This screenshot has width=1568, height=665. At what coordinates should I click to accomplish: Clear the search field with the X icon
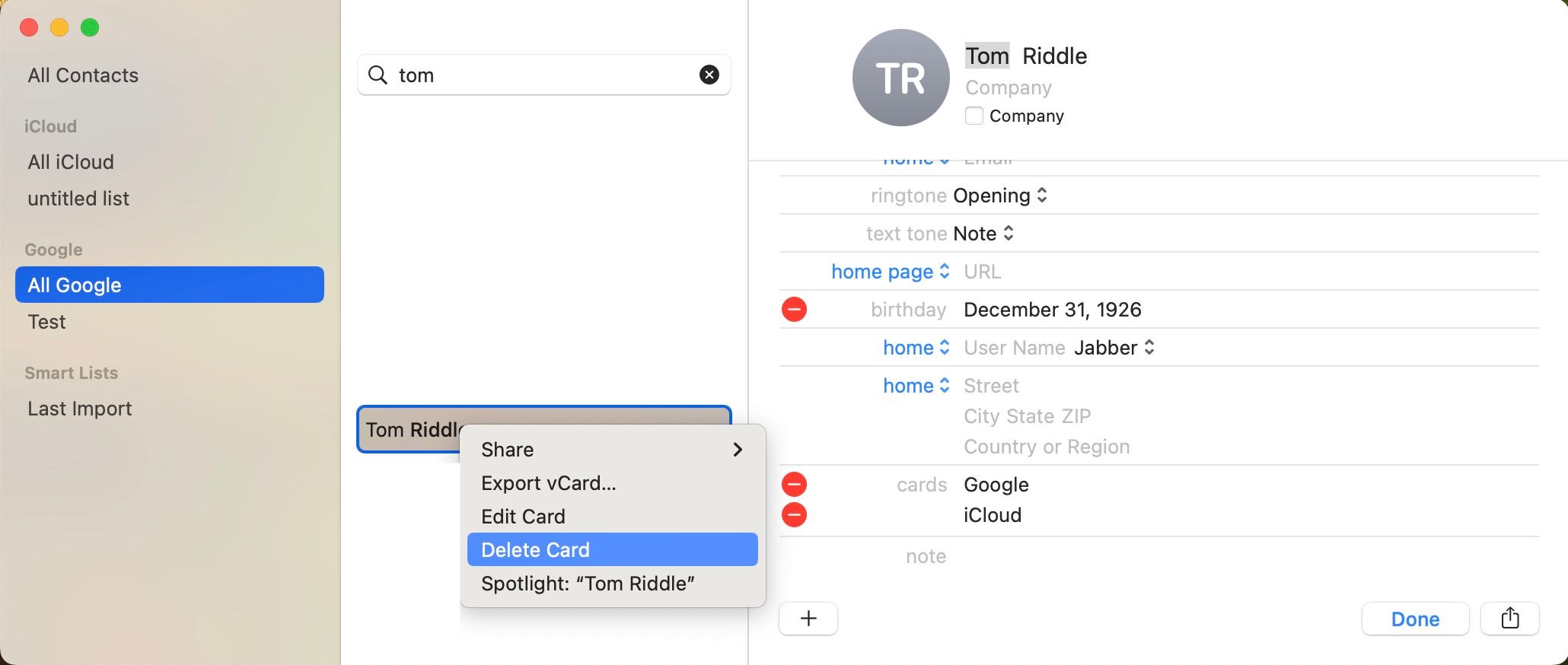pyautogui.click(x=709, y=75)
